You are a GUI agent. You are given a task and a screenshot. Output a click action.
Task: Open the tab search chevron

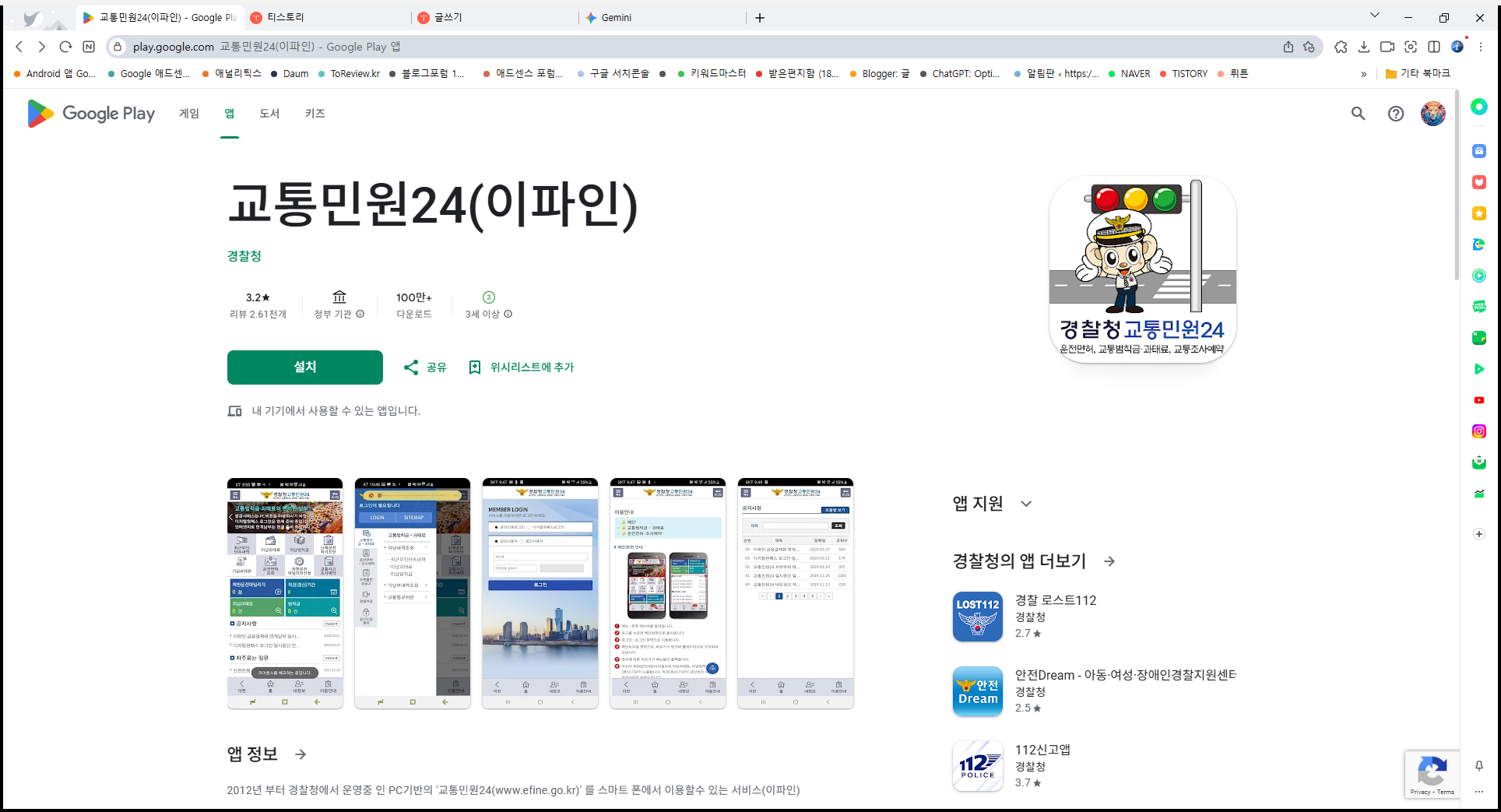[1375, 15]
